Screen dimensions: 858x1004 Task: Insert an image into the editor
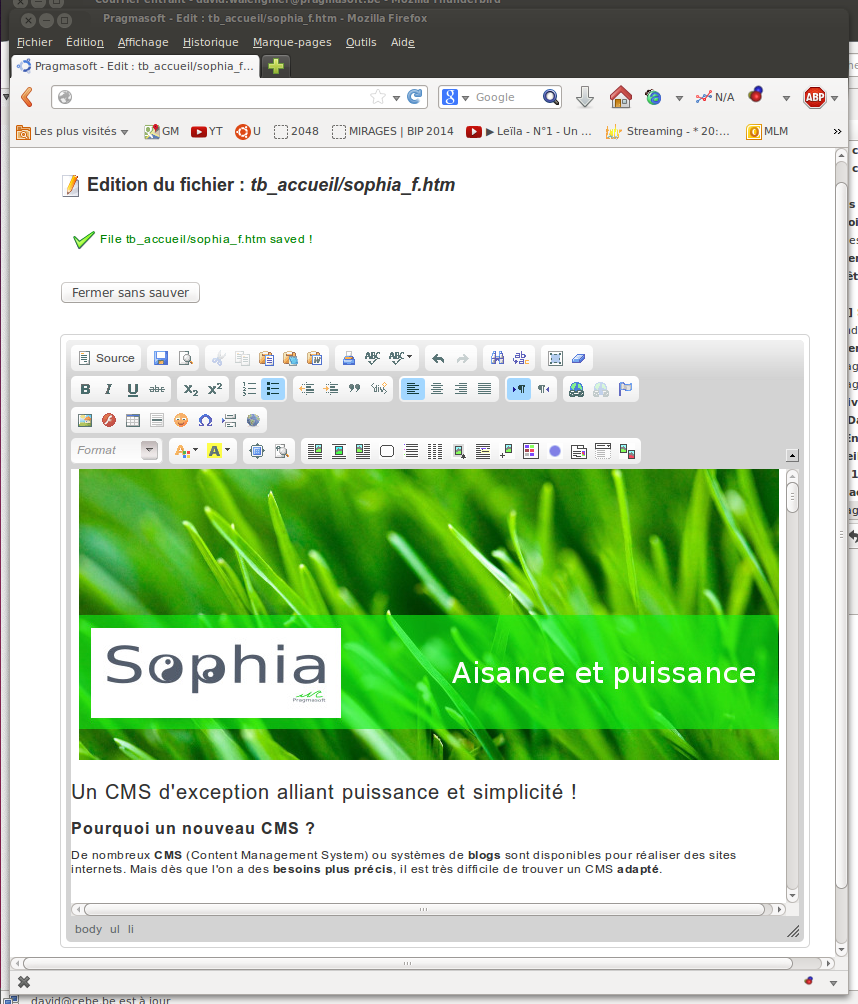coord(85,420)
